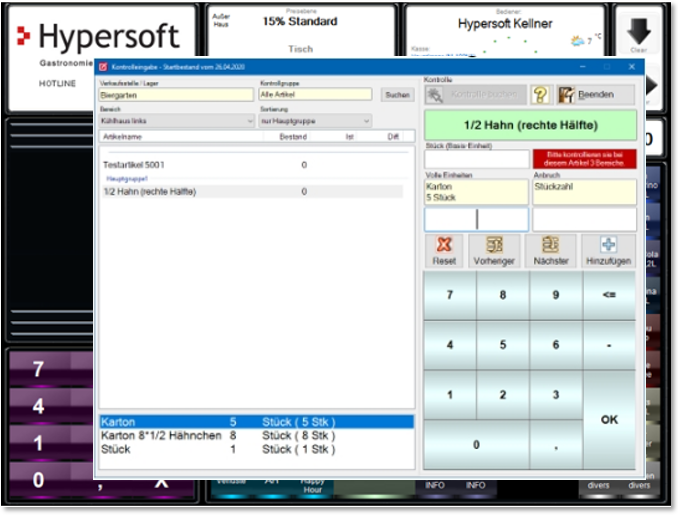The image size is (678, 515).
Task: Click the green 1/2 Hahn (rechte Hälfte) header
Action: tap(531, 125)
